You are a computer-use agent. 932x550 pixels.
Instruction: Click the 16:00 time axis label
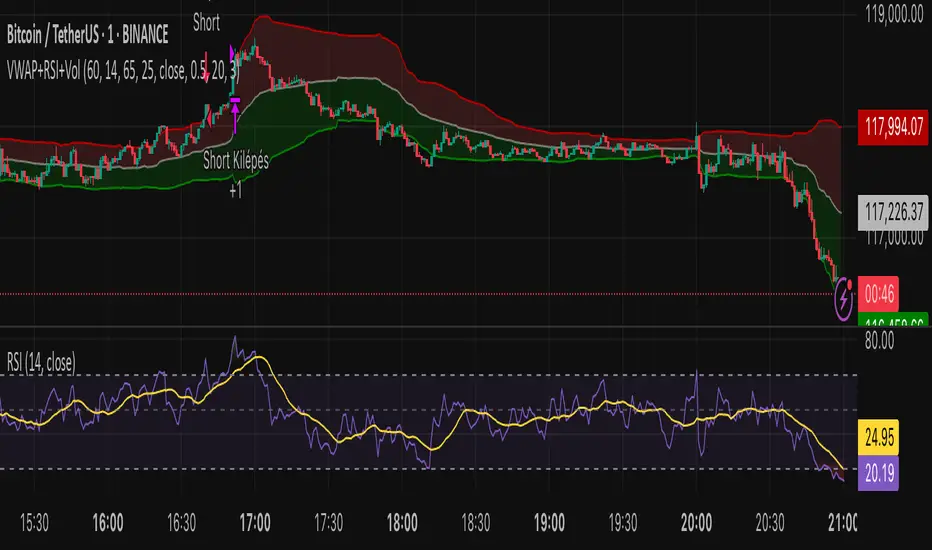(x=108, y=523)
